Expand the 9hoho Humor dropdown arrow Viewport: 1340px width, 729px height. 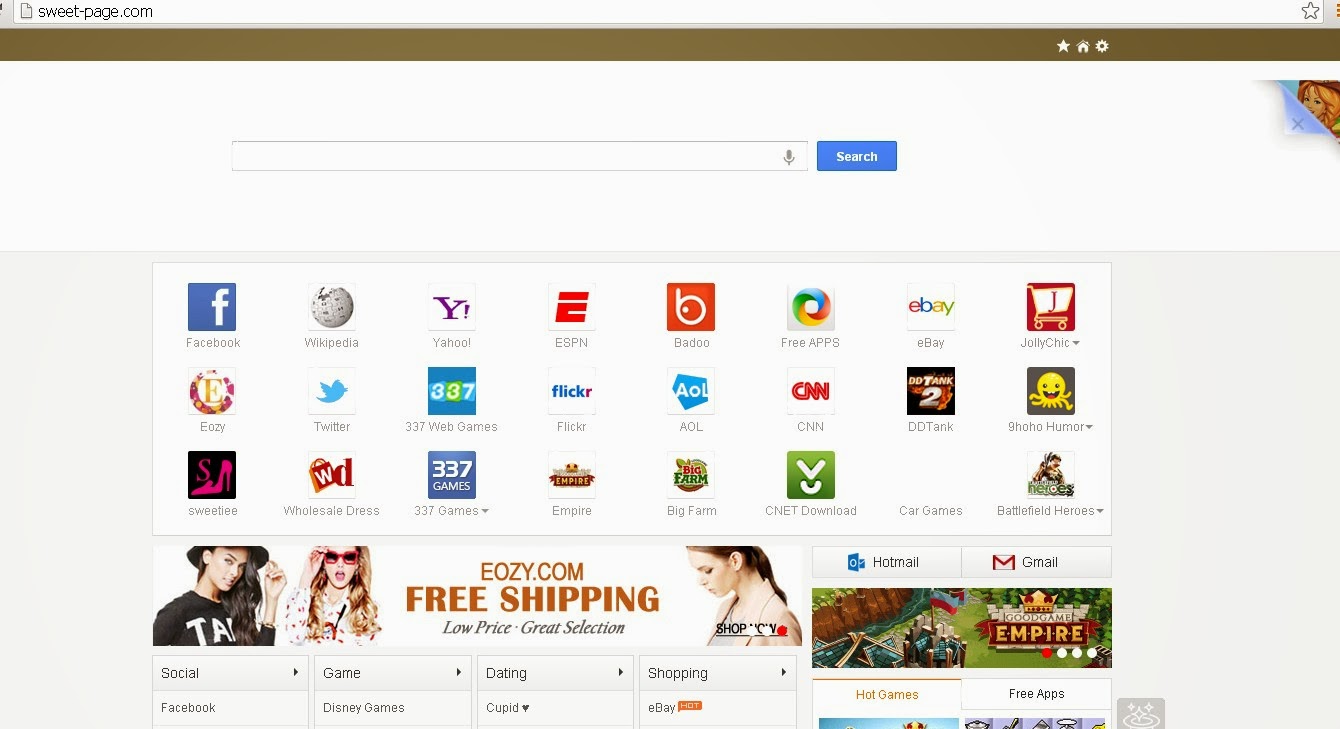pyautogui.click(x=1089, y=427)
